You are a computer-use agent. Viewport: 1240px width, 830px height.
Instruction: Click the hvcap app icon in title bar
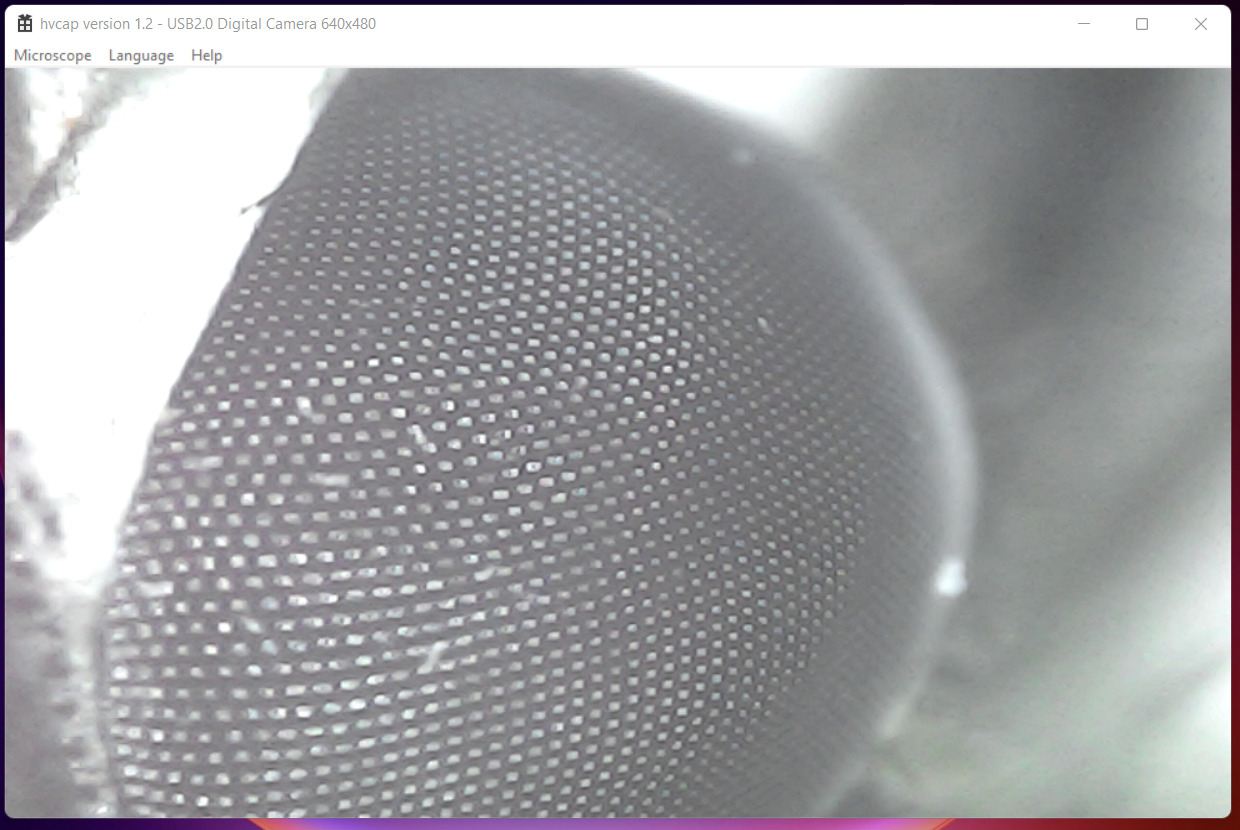pyautogui.click(x=25, y=24)
